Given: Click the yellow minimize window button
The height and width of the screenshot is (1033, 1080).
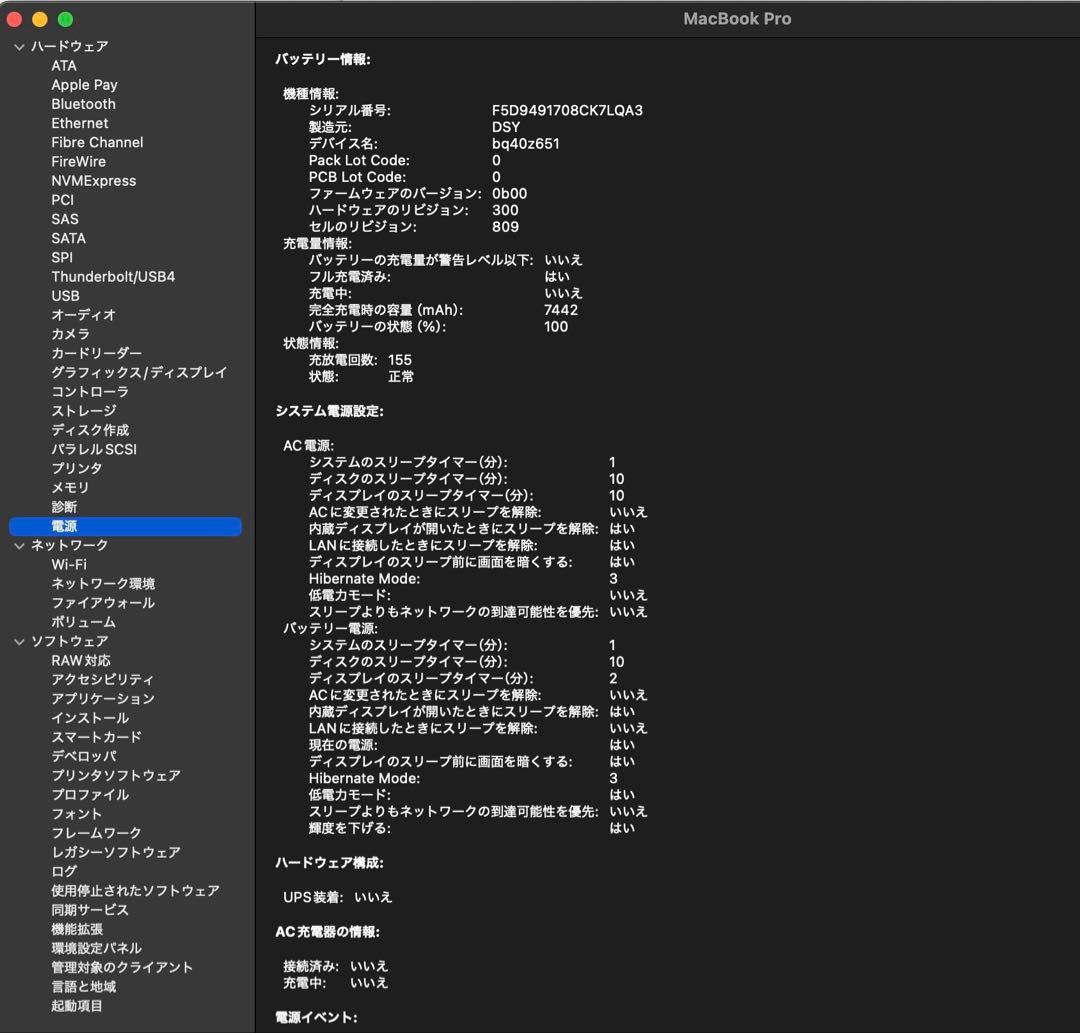Looking at the screenshot, I should tap(40, 19).
